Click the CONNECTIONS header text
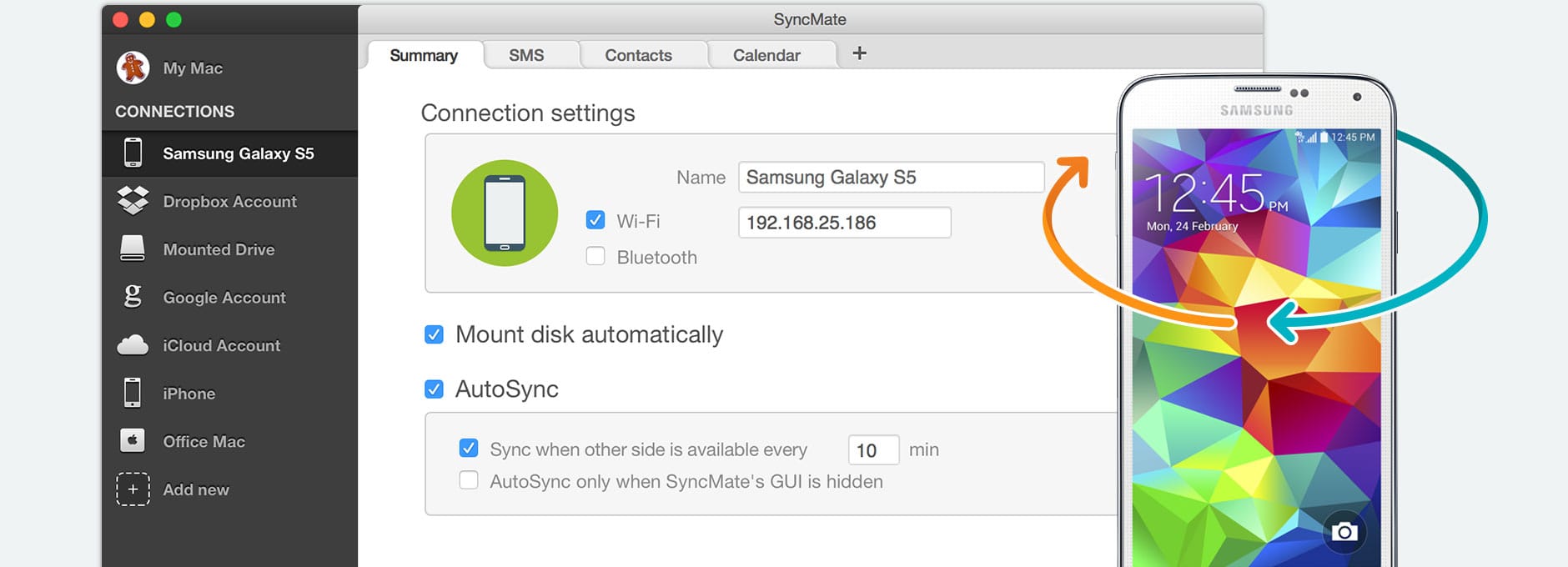1568x567 pixels. click(174, 111)
